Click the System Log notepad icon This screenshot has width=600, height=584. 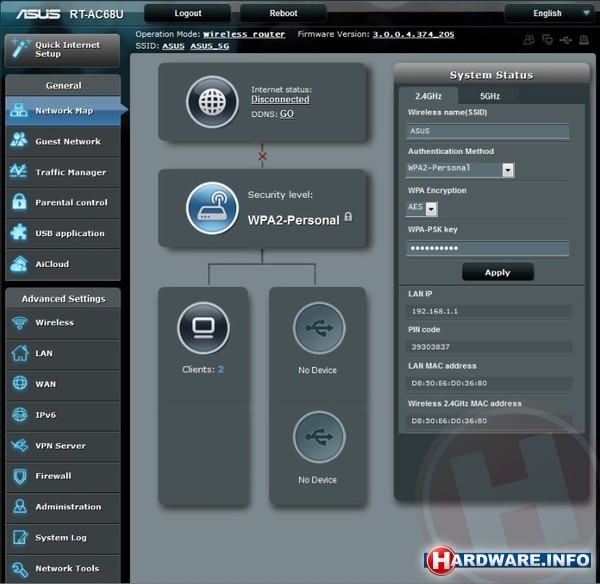pos(20,537)
